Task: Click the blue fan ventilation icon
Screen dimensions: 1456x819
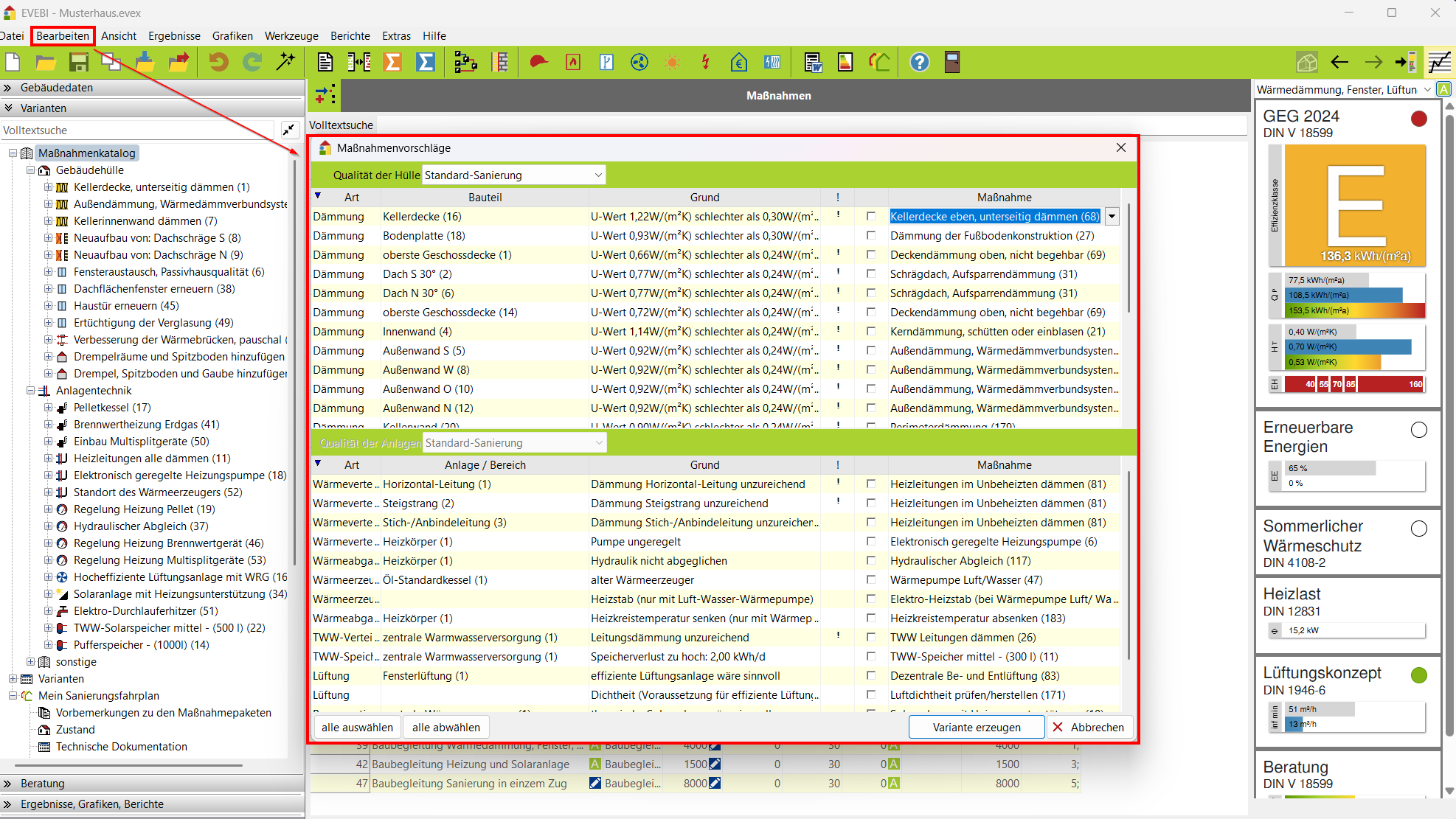Action: tap(639, 63)
